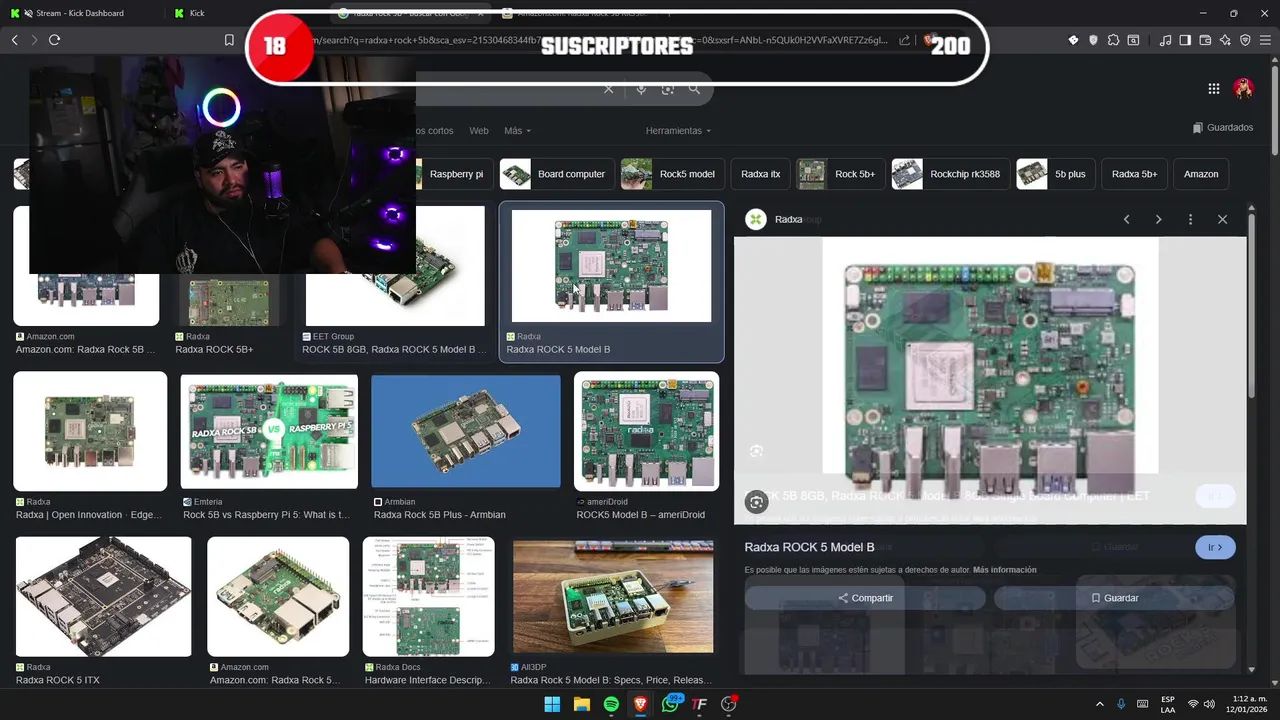Viewport: 1280px width, 720px height.
Task: Open three-dot options in preview panel
Action: point(1190,219)
